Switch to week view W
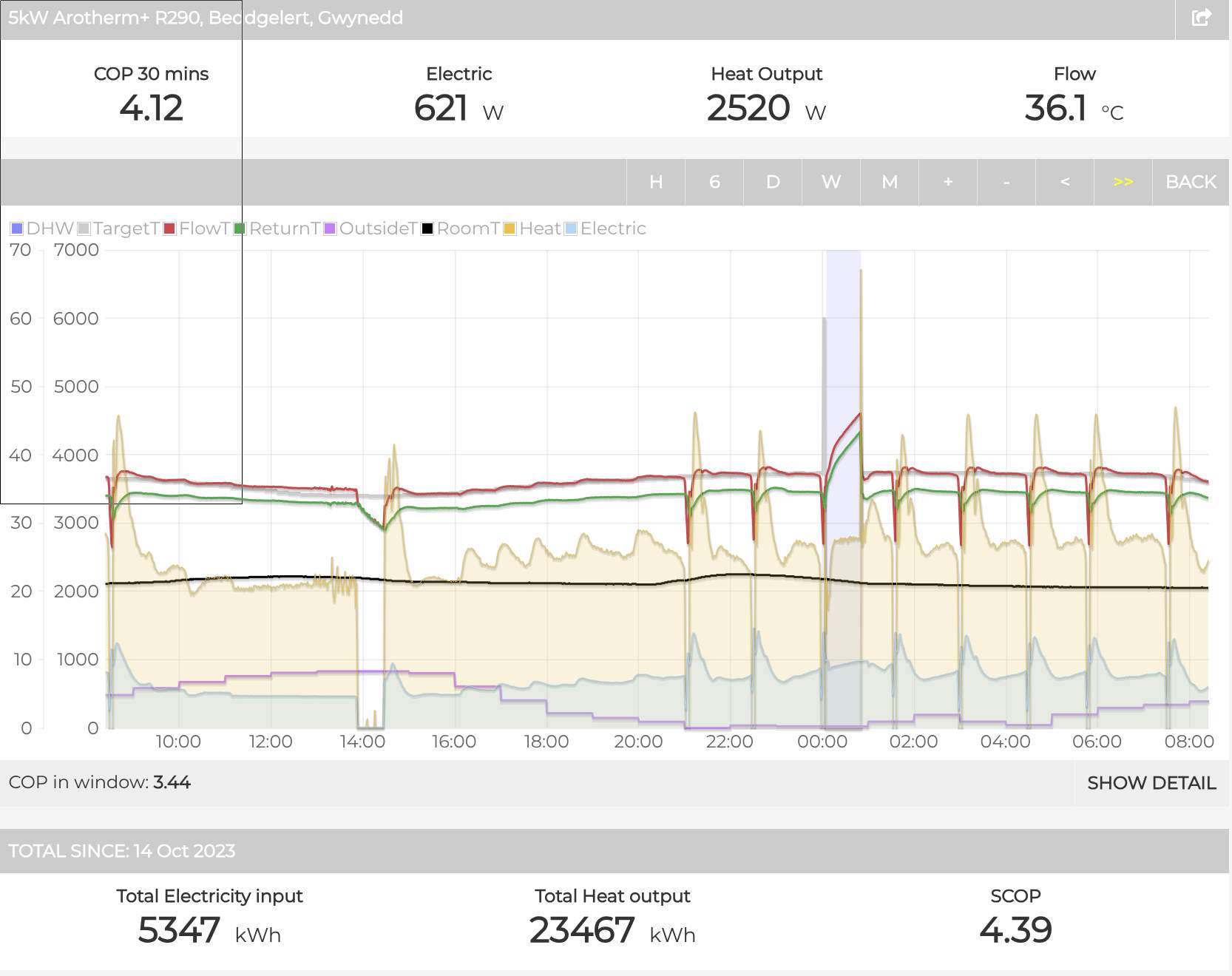Screen dimensions: 1232x976 830,182
